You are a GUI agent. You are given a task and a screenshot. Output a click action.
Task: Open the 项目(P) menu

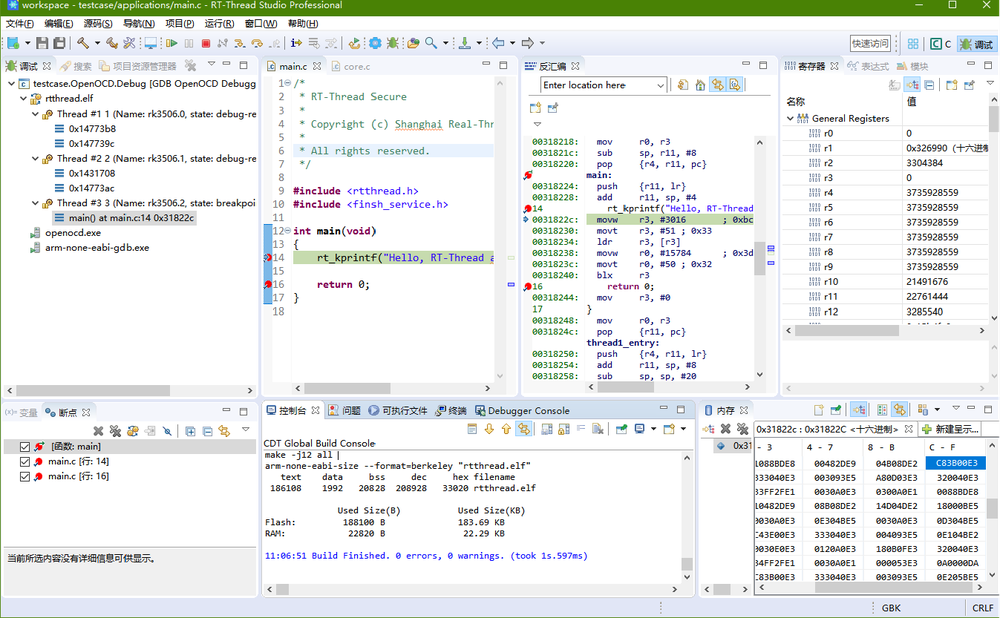tap(179, 24)
